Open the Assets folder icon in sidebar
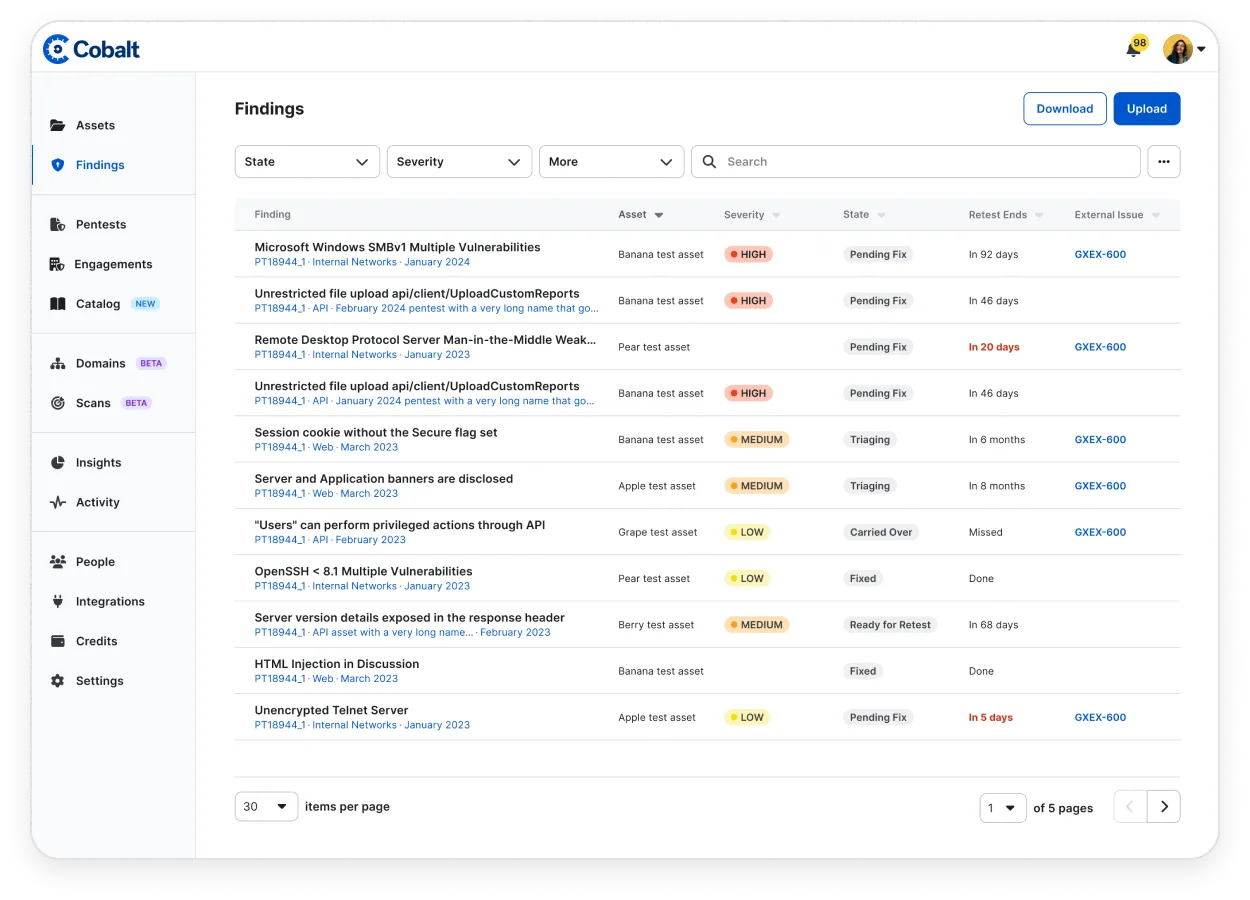The height and width of the screenshot is (900, 1250). (x=58, y=125)
